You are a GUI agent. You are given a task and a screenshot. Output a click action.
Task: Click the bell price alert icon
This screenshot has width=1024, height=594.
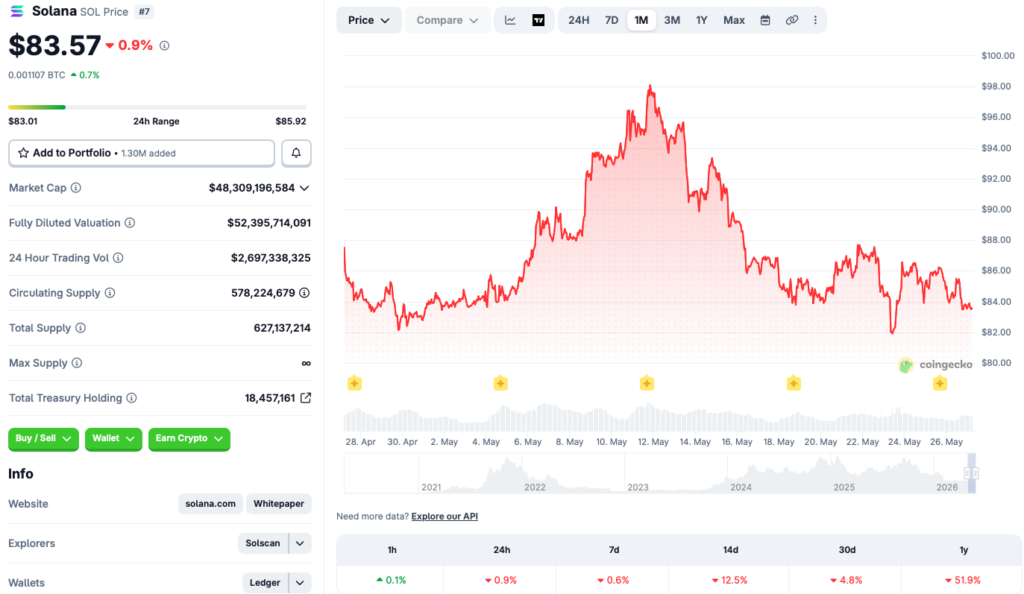point(296,153)
